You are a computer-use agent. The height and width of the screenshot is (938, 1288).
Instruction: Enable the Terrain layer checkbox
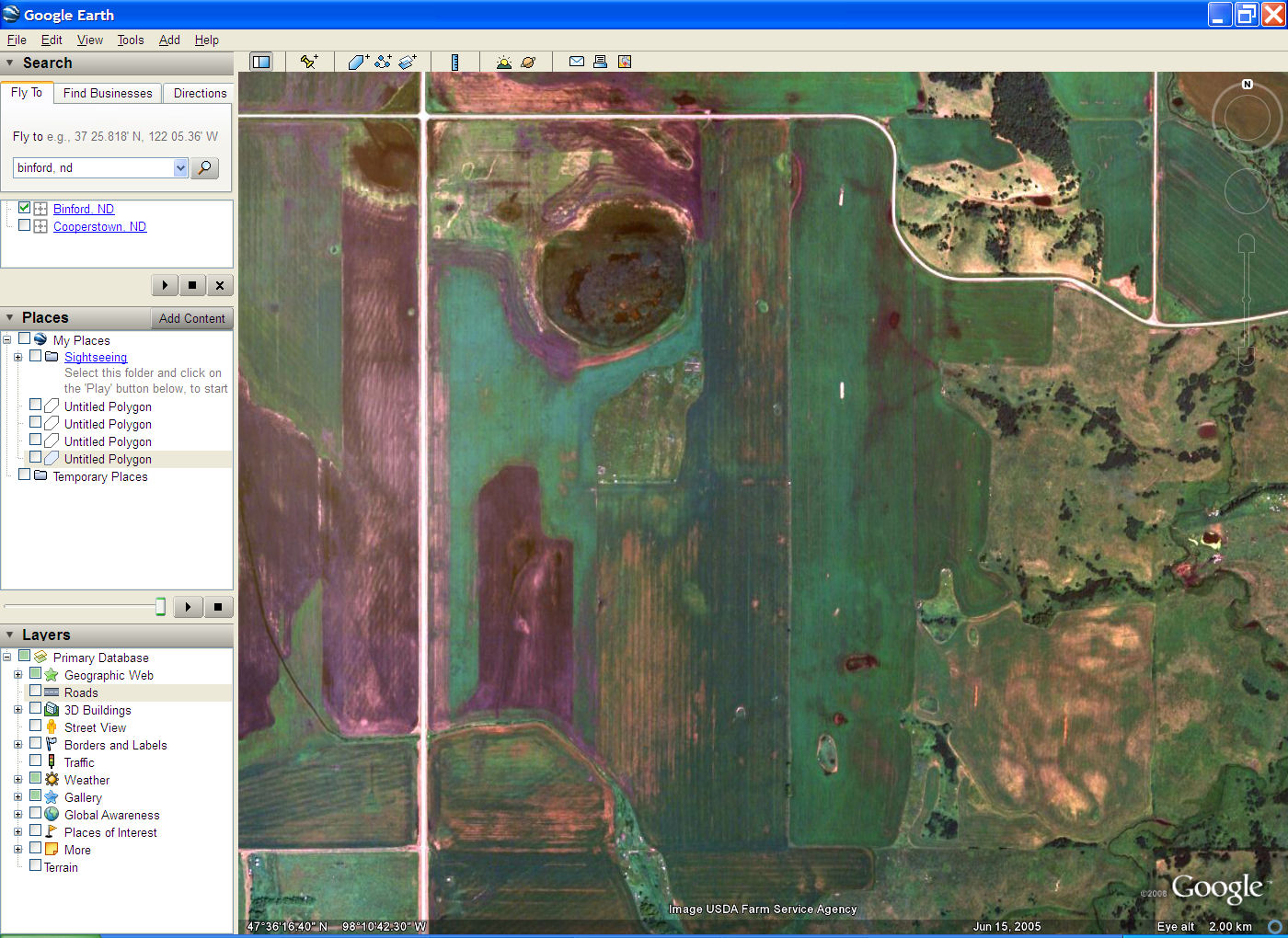click(36, 865)
